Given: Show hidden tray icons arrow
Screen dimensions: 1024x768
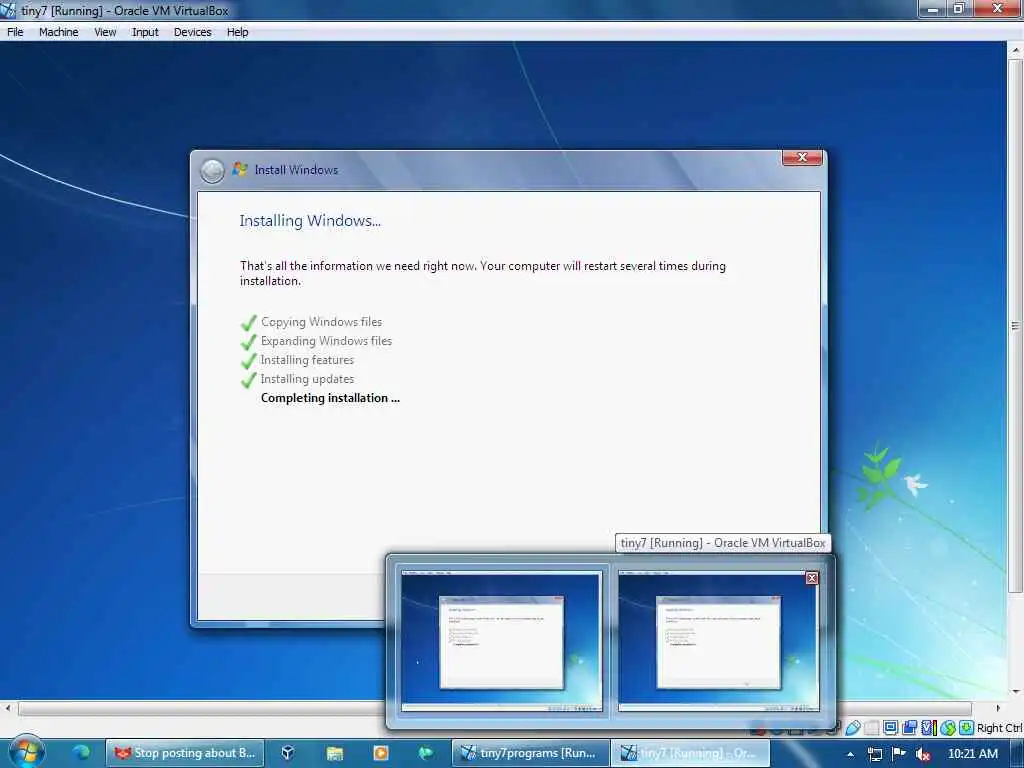Looking at the screenshot, I should 850,754.
